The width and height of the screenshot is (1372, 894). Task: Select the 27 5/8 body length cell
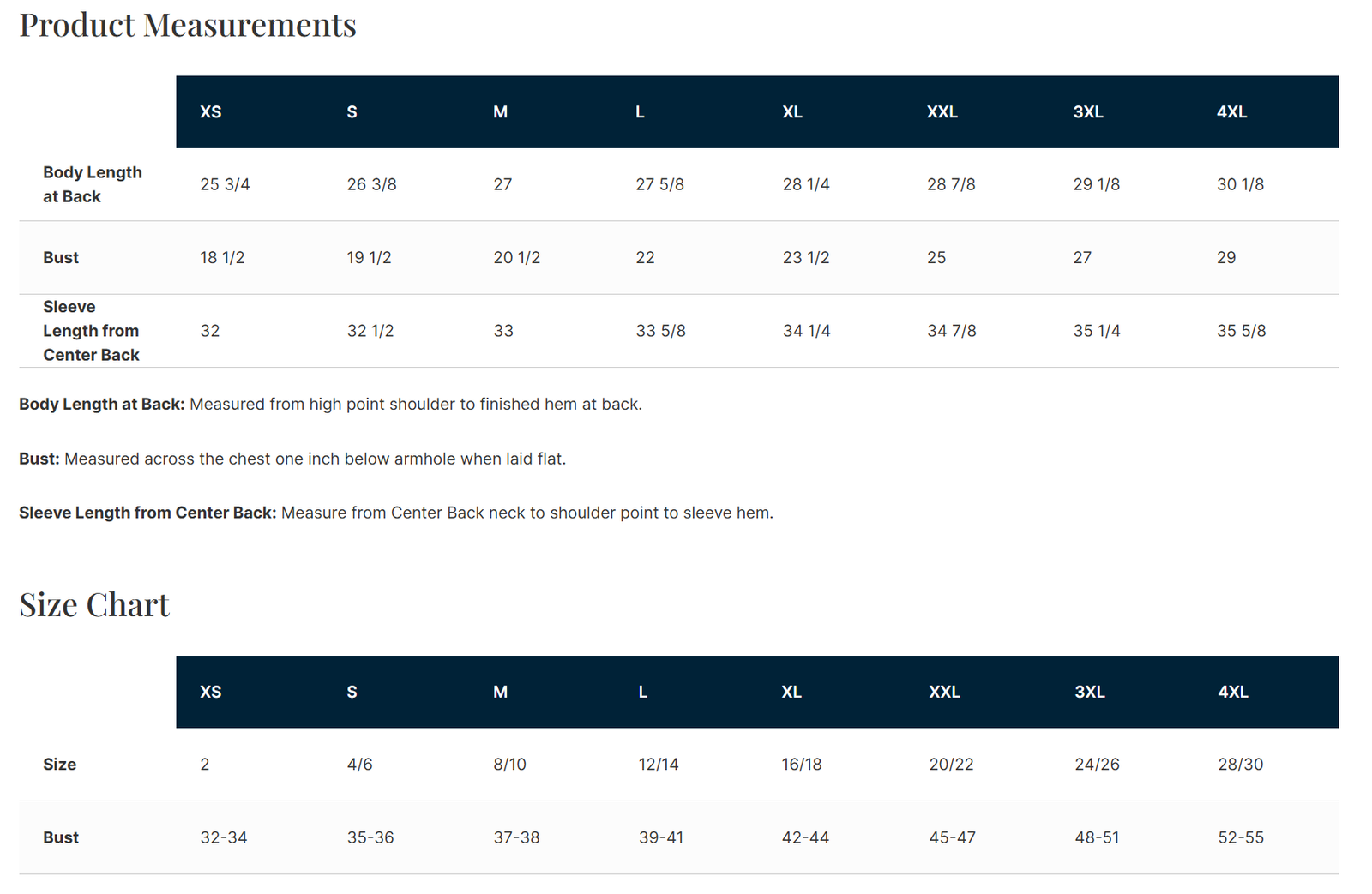pyautogui.click(x=659, y=184)
